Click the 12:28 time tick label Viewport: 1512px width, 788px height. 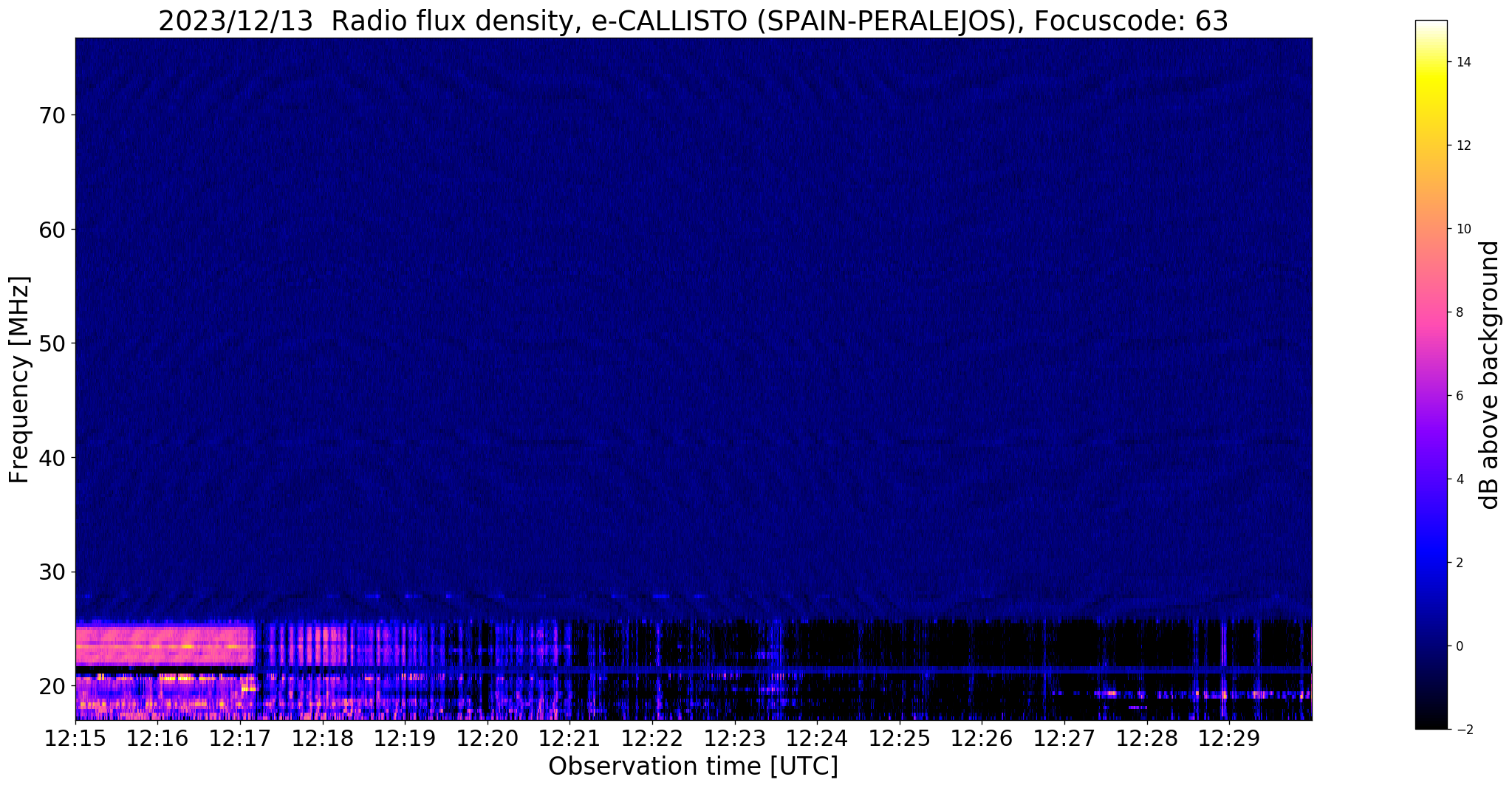tap(1146, 738)
